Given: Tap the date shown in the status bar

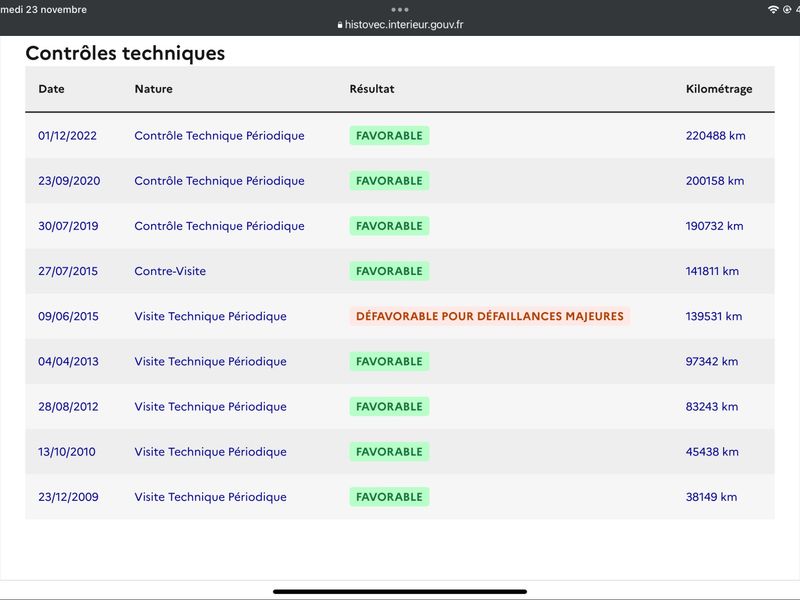Looking at the screenshot, I should 43,10.
